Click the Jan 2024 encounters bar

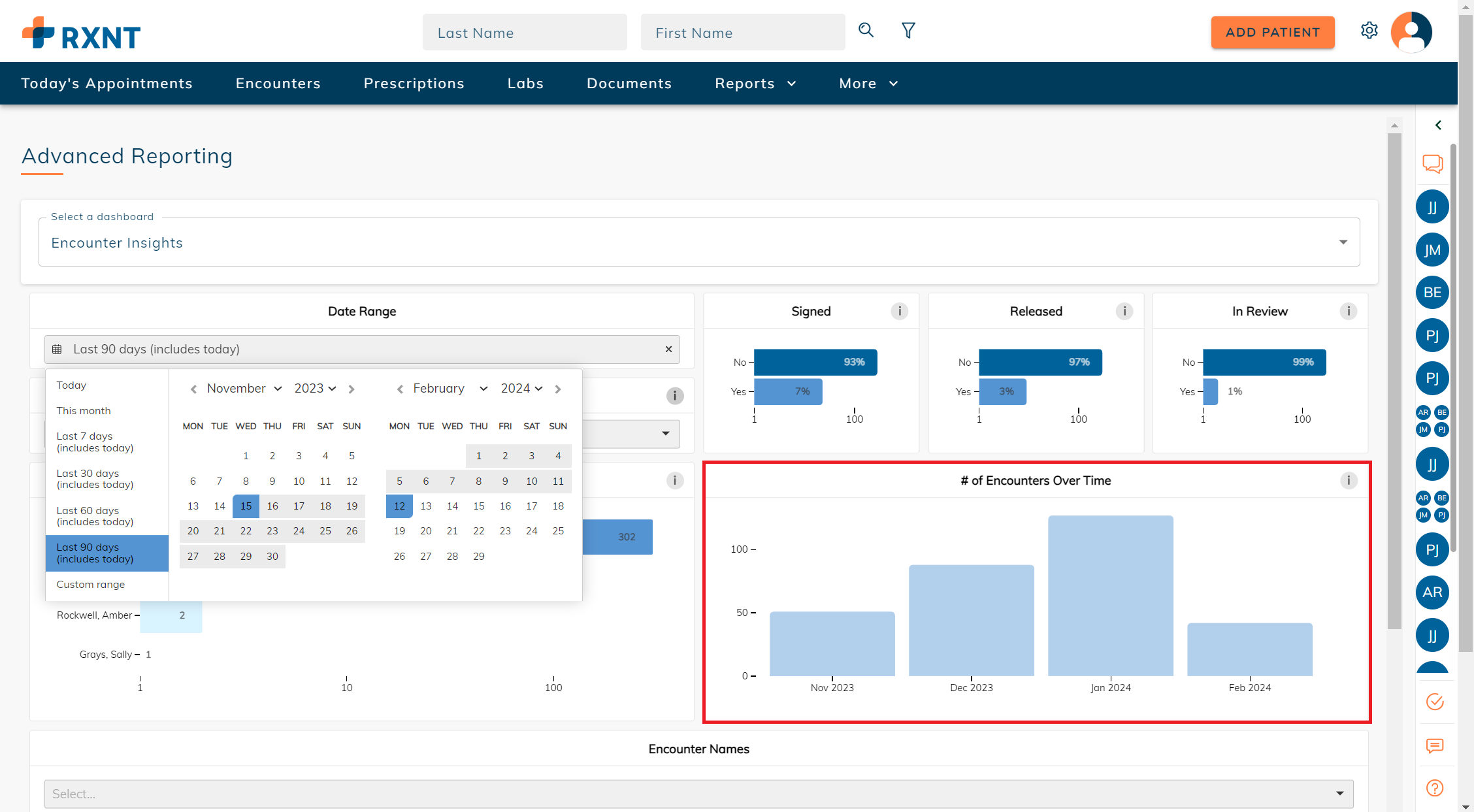(x=1111, y=595)
